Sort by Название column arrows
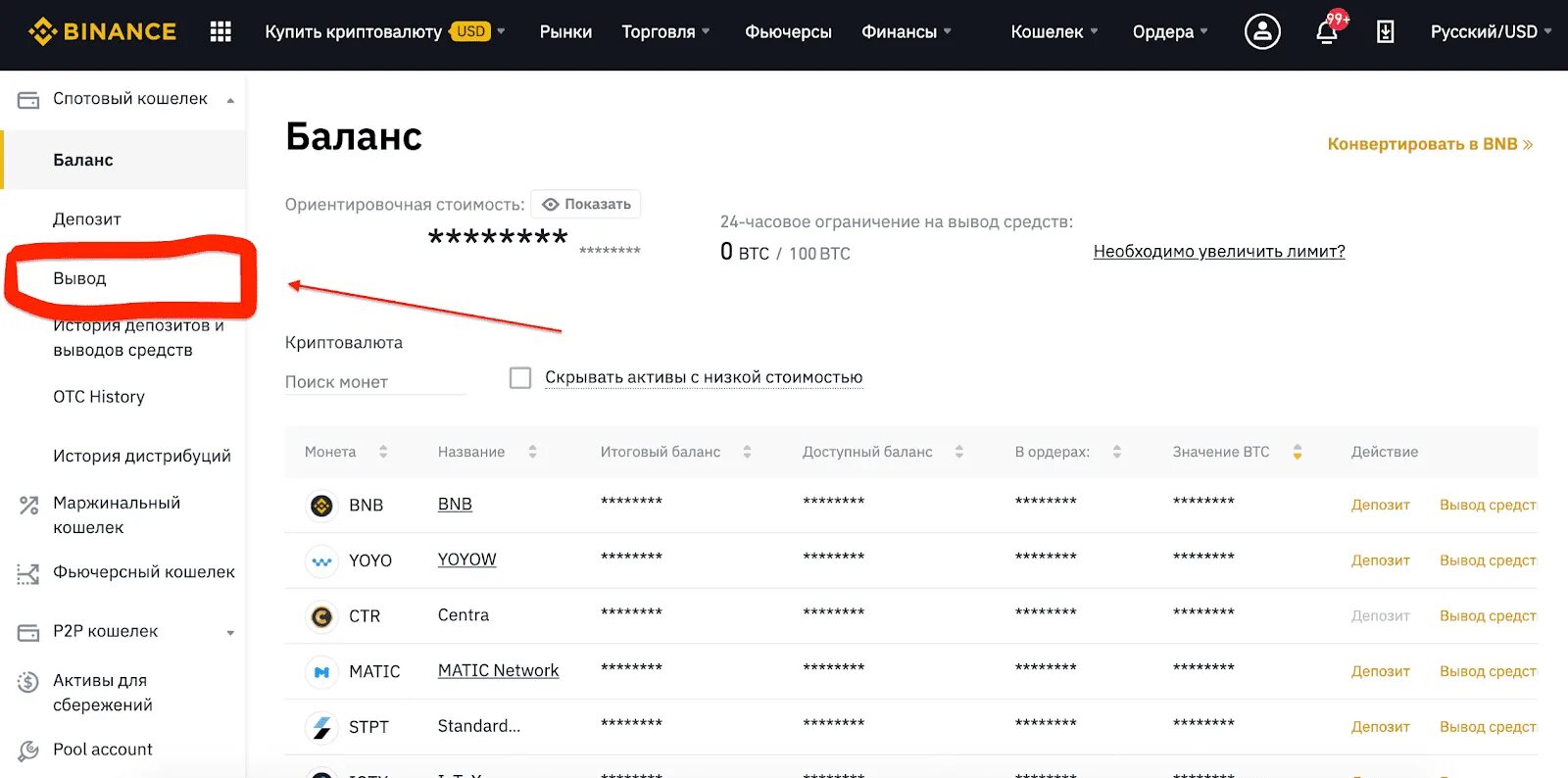Screen dimensions: 1568x778 [x=532, y=452]
